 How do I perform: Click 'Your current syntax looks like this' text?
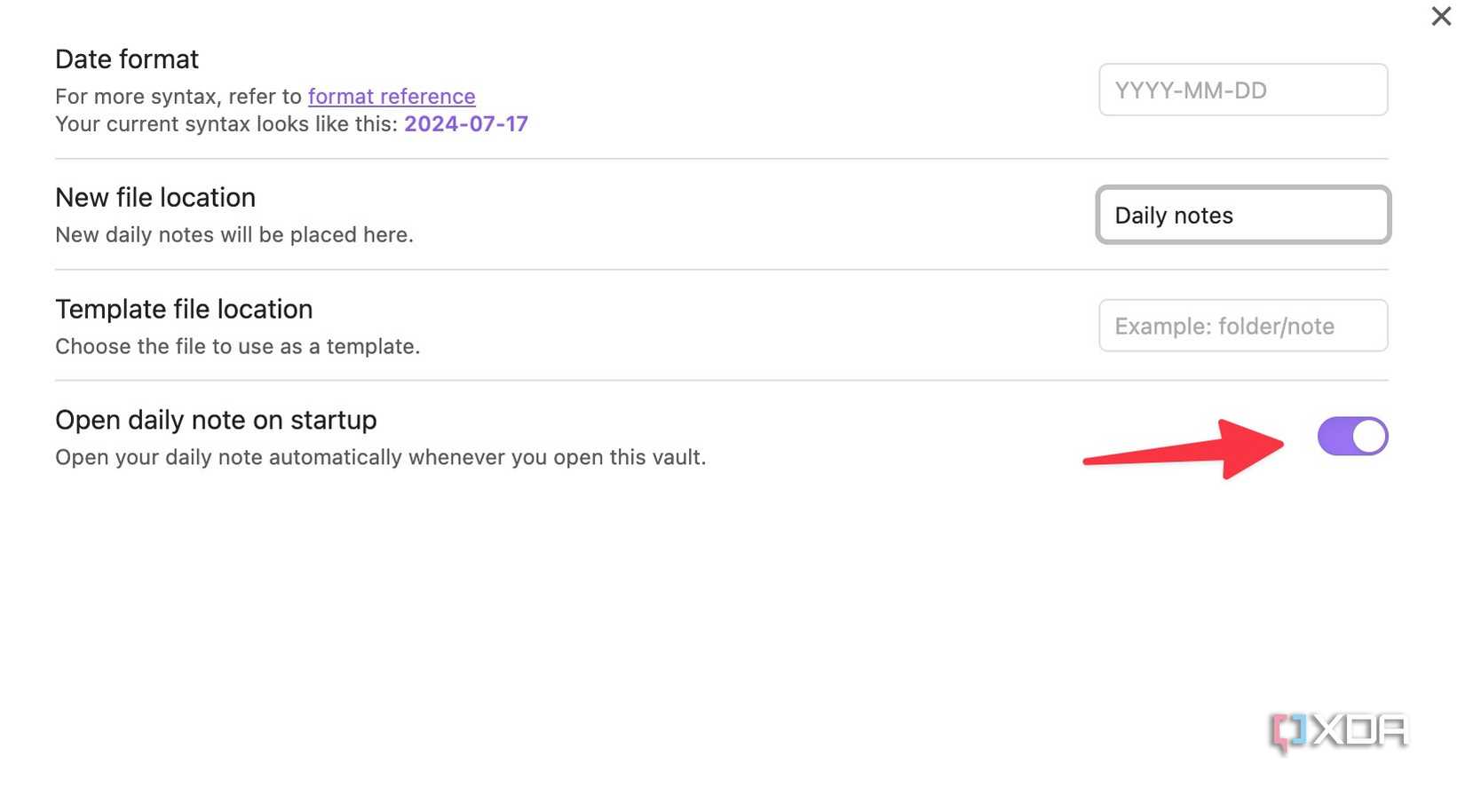pyautogui.click(x=226, y=123)
